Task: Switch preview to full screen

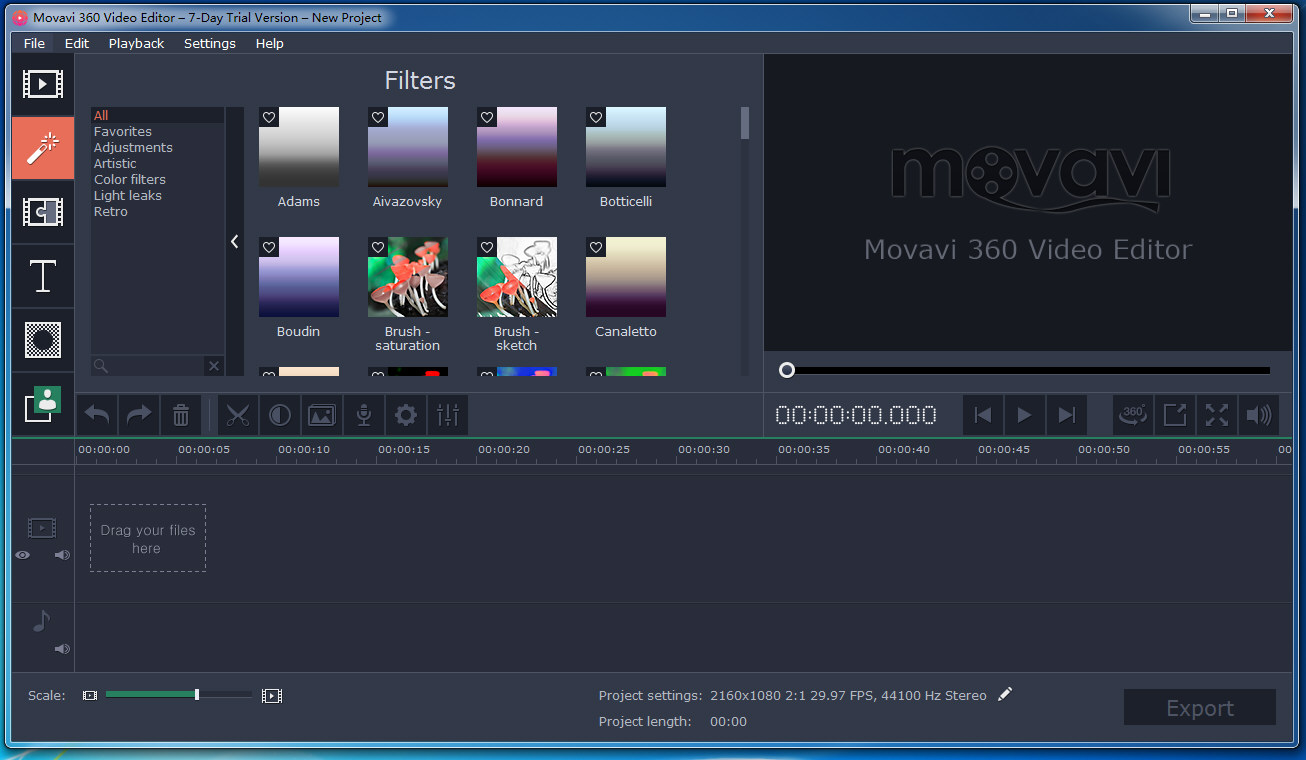Action: coord(1217,415)
